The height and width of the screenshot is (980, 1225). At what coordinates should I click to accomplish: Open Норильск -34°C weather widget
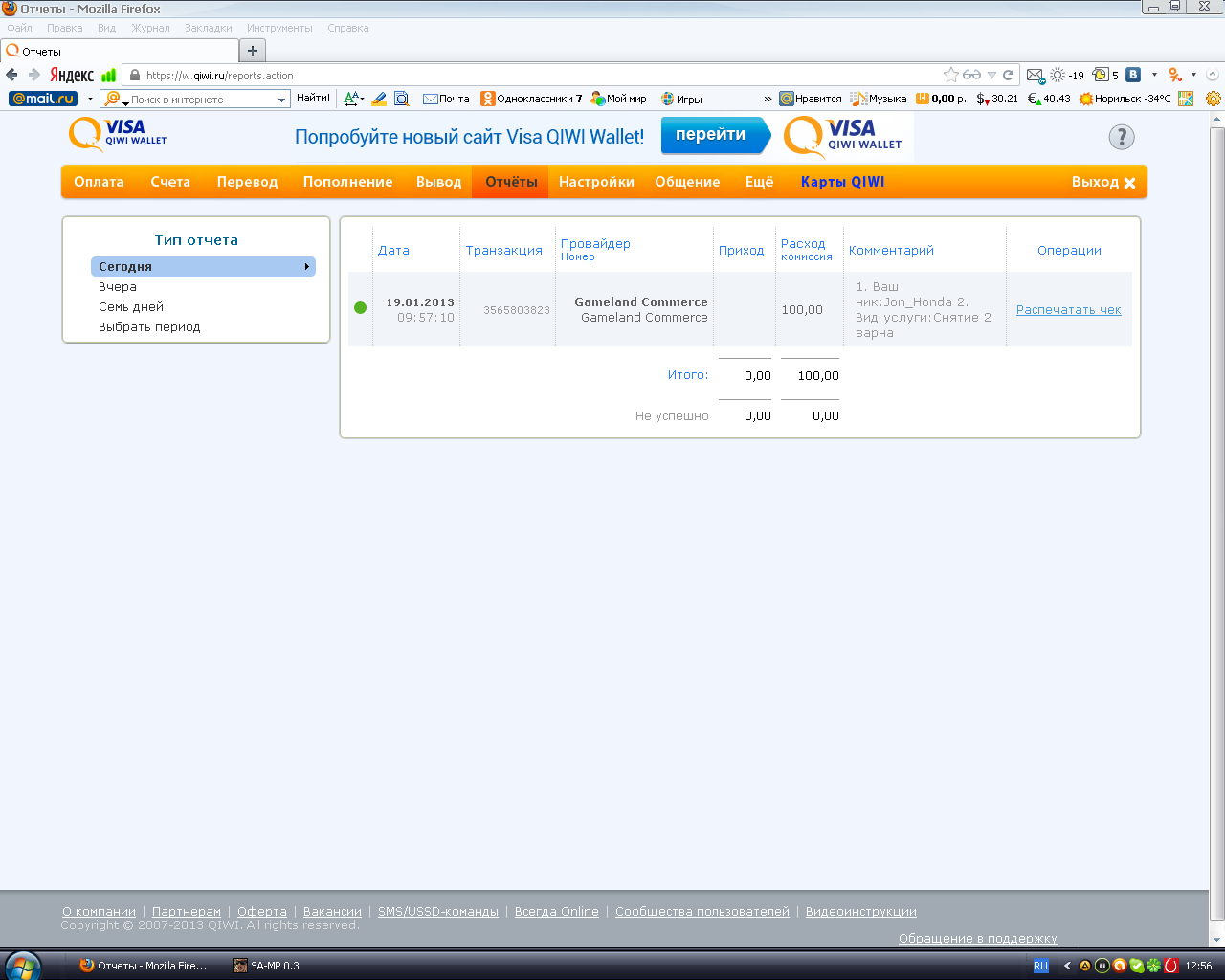pos(1125,99)
